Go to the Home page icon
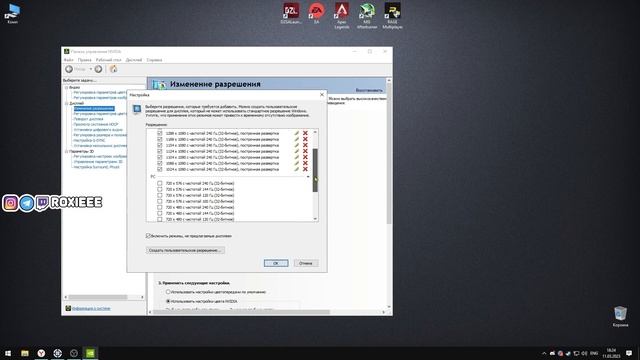Screen dimensions: 640x360 tap(113, 69)
